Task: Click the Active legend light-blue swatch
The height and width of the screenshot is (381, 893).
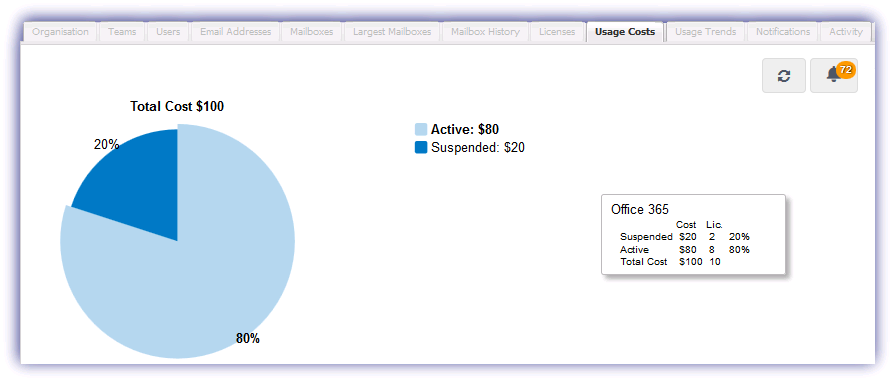Action: tap(421, 129)
